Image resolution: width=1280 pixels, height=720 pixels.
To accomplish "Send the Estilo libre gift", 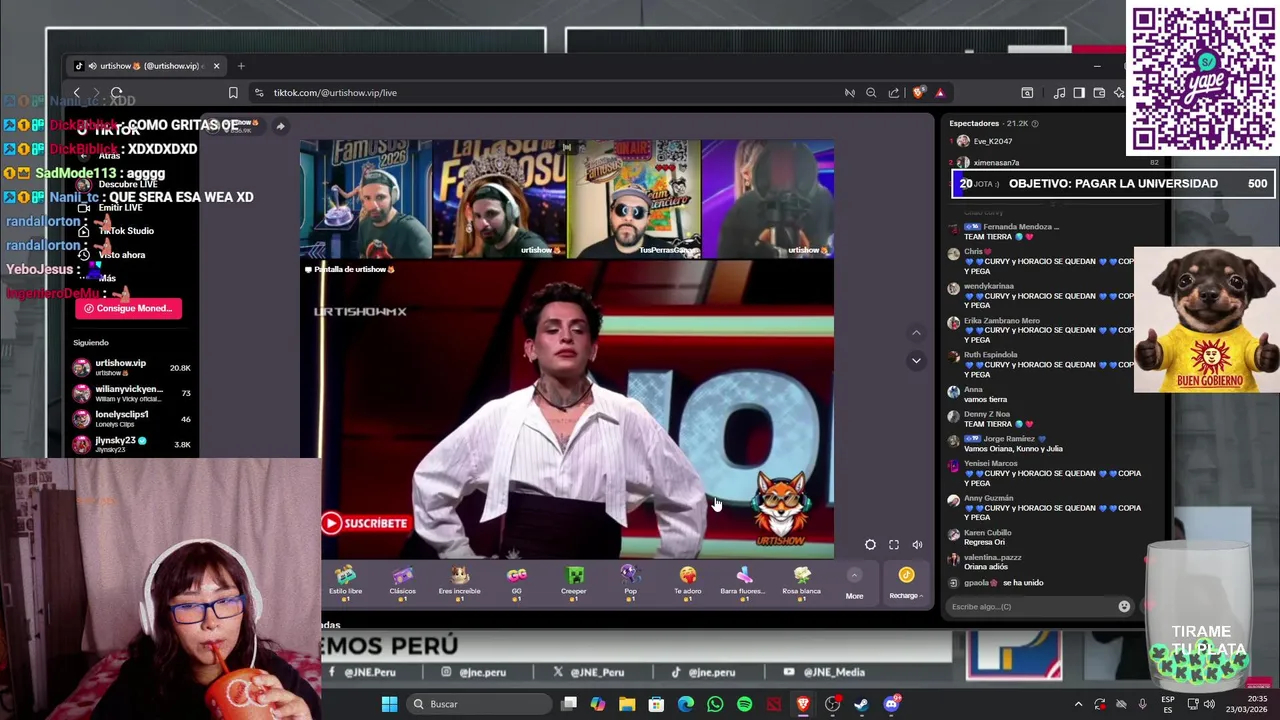I will pyautogui.click(x=345, y=581).
